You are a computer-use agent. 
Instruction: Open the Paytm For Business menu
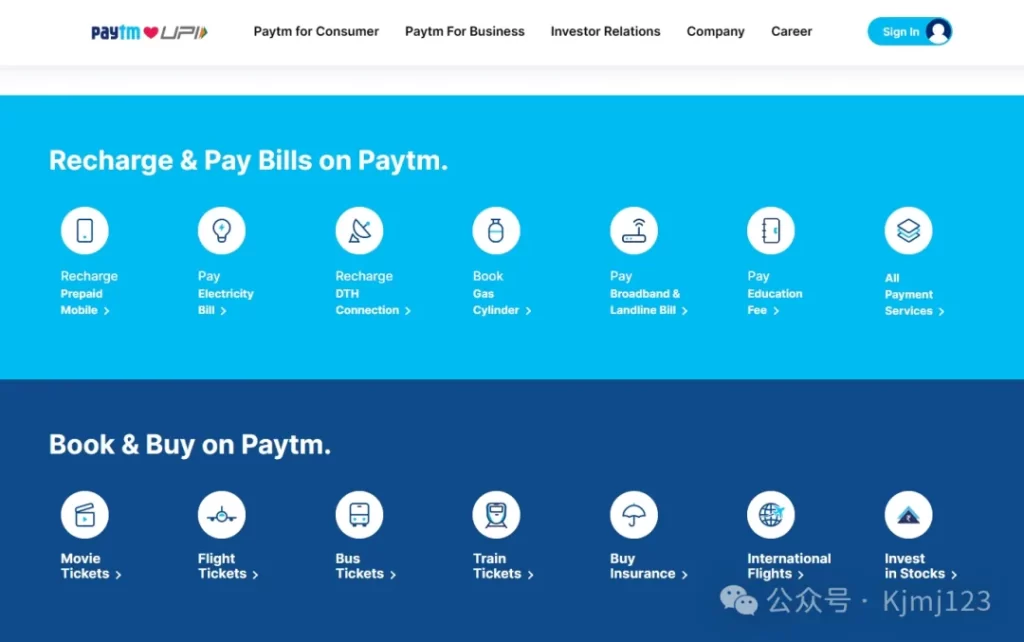pyautogui.click(x=464, y=31)
